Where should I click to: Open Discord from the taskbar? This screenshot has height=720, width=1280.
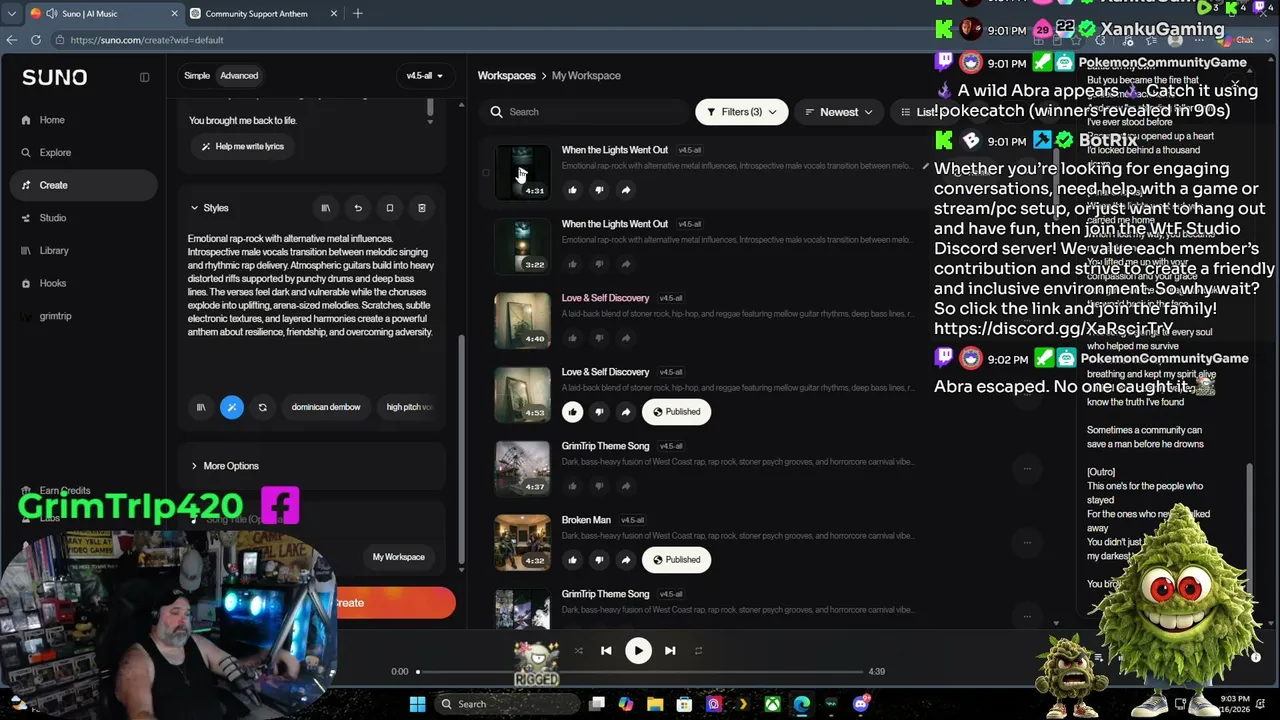click(860, 704)
